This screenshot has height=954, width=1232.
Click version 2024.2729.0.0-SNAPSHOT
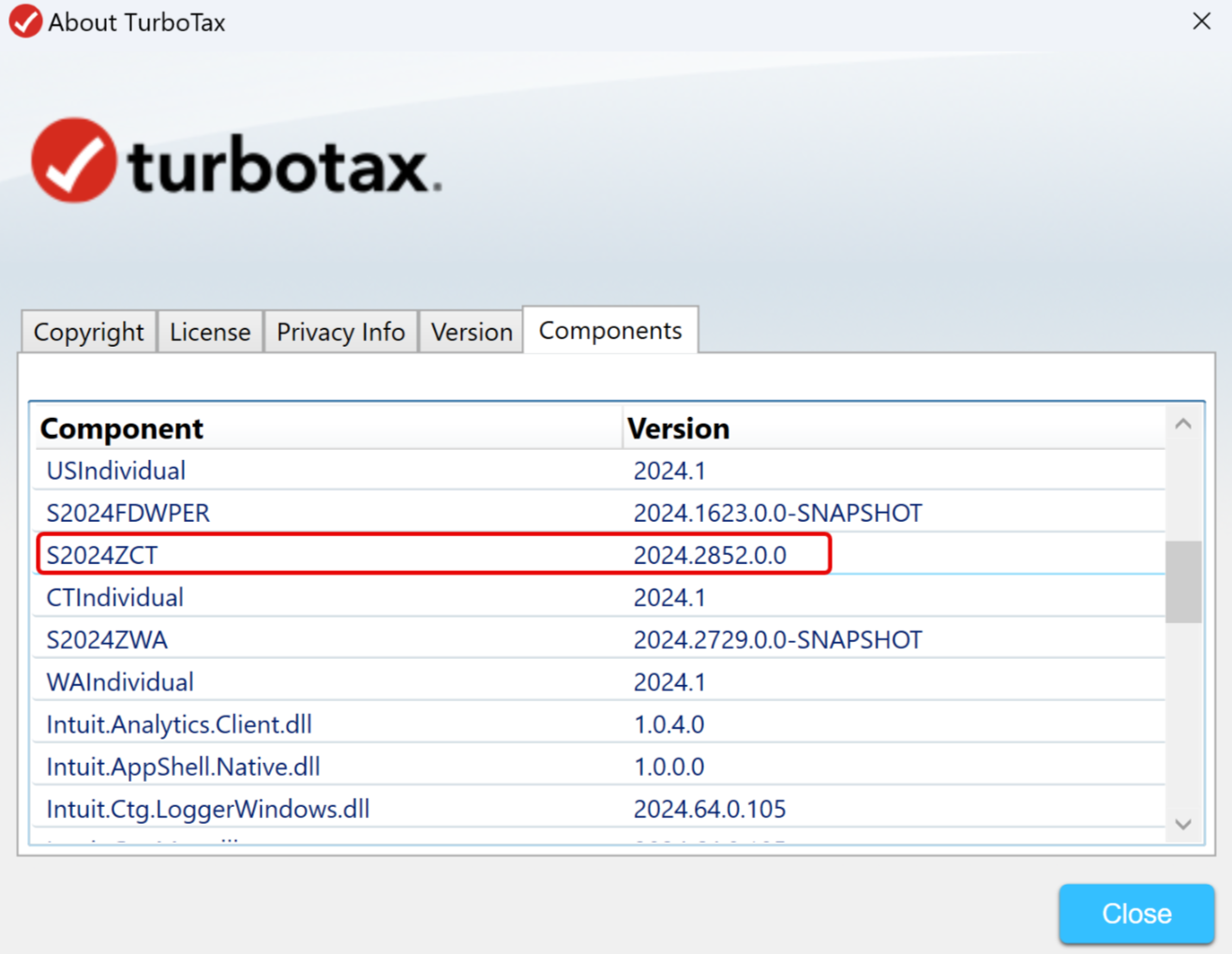(x=777, y=640)
